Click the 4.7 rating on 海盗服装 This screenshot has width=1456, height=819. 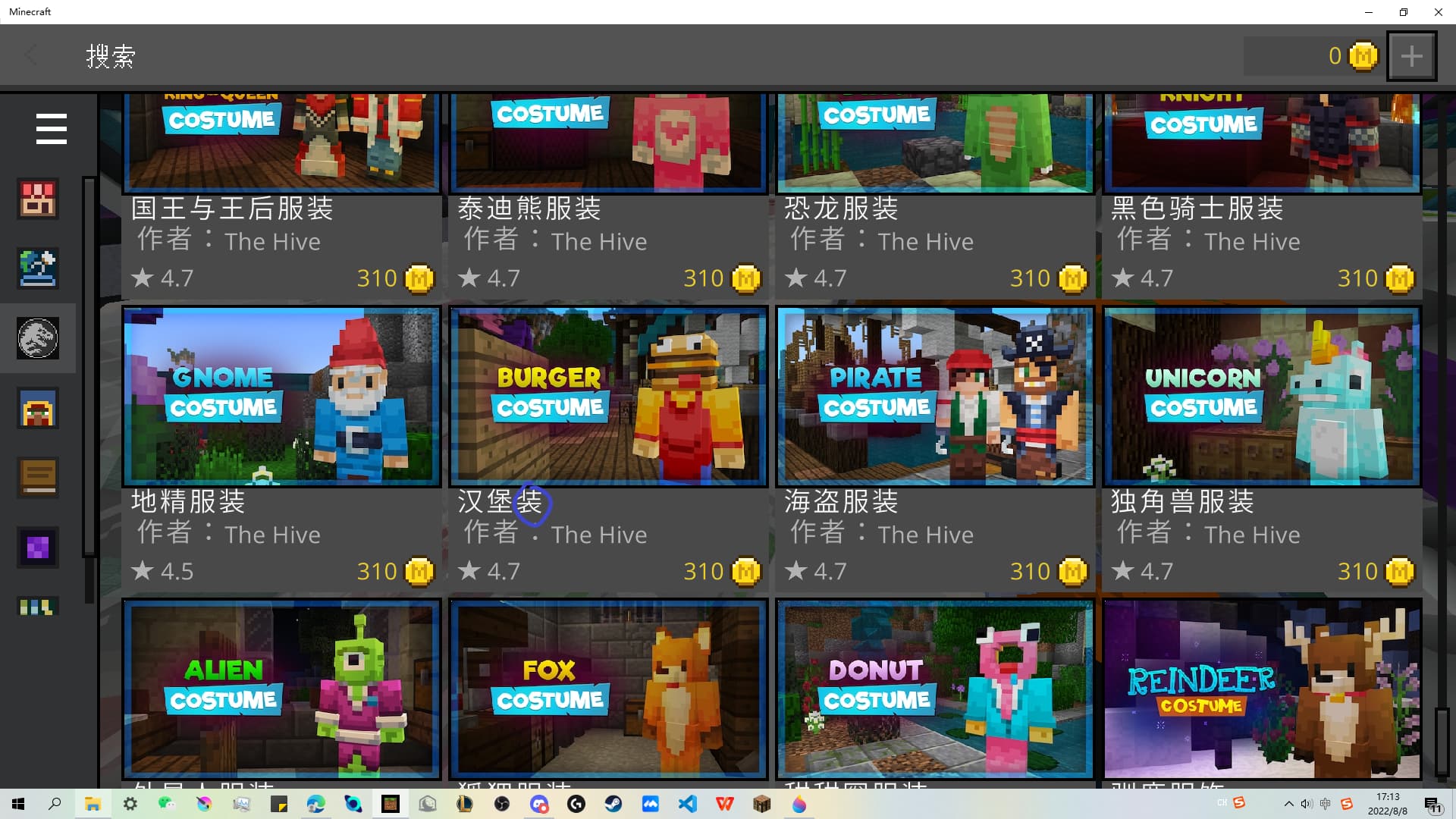click(x=815, y=571)
